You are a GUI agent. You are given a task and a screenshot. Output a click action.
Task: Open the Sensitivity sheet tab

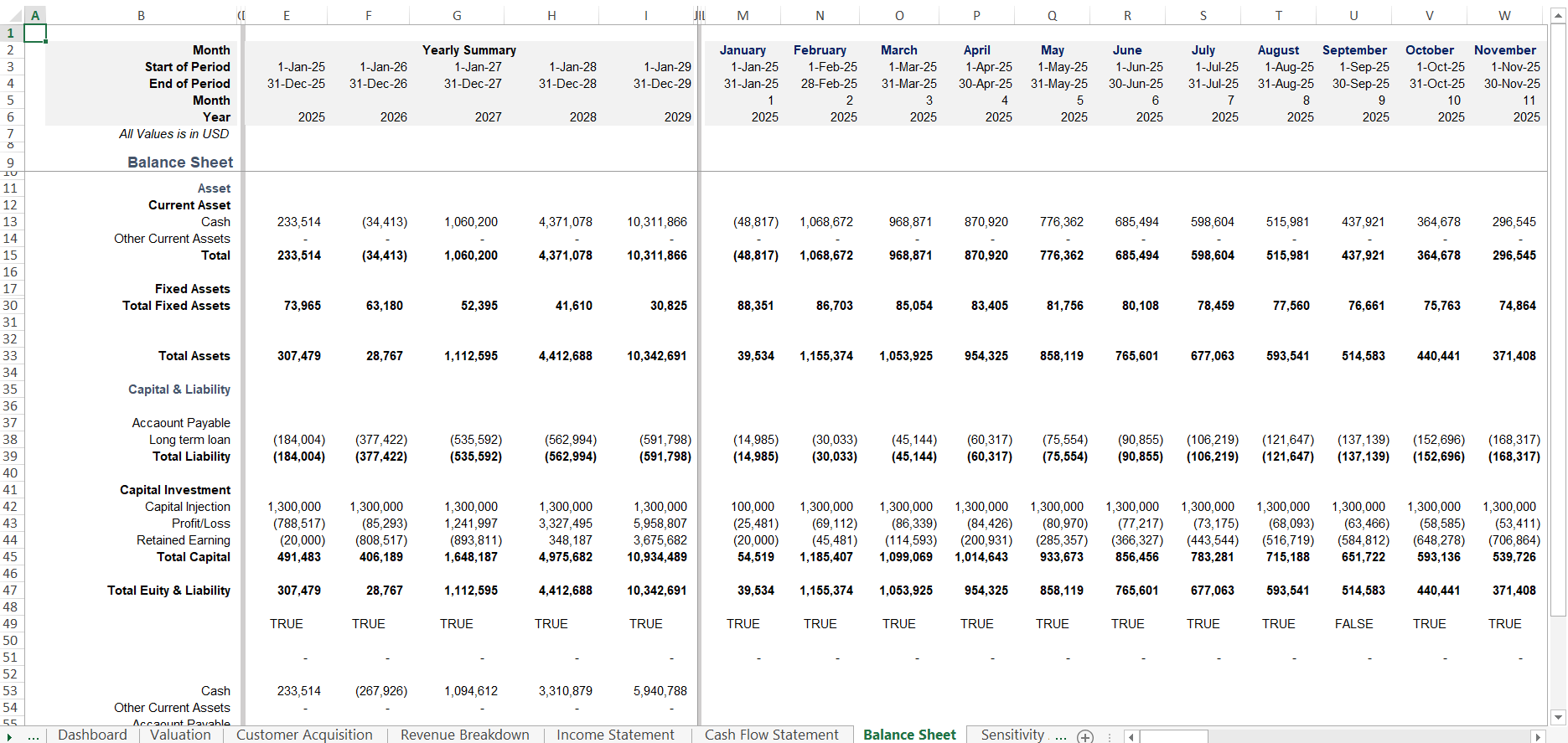(x=1012, y=735)
